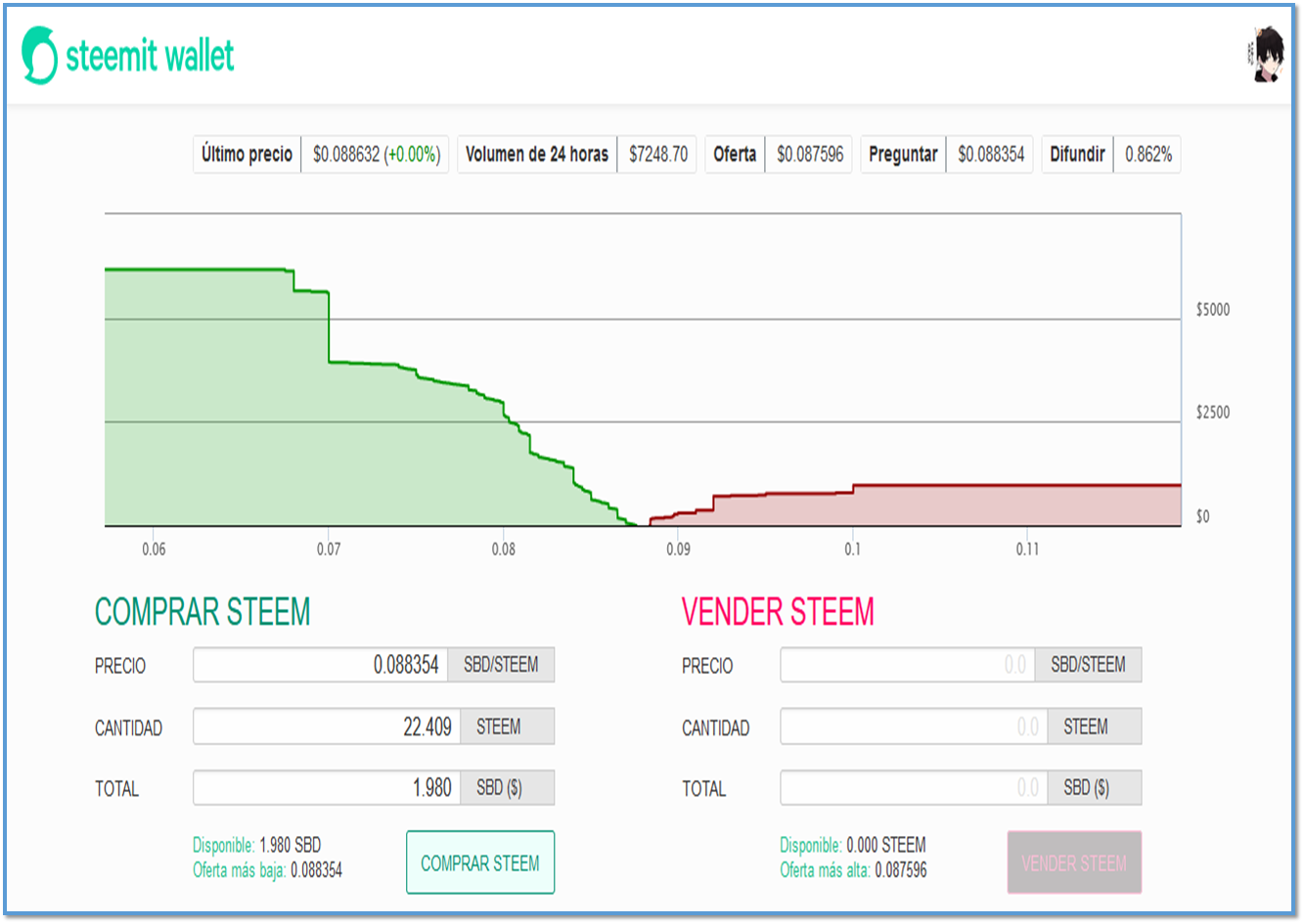Click the TOTAL label in the buy form
Screen dimensions: 1304x924
tap(116, 789)
